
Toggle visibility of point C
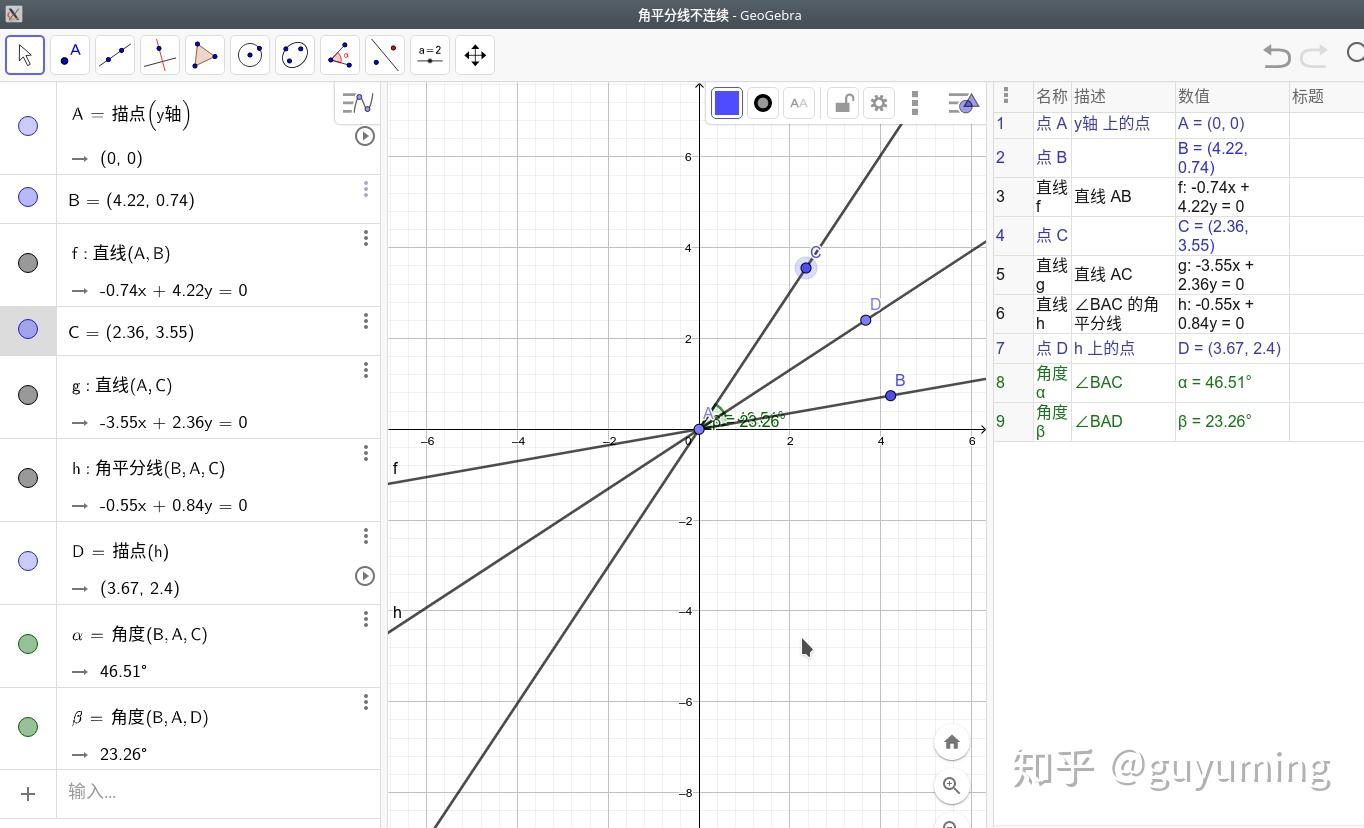pyautogui.click(x=28, y=329)
